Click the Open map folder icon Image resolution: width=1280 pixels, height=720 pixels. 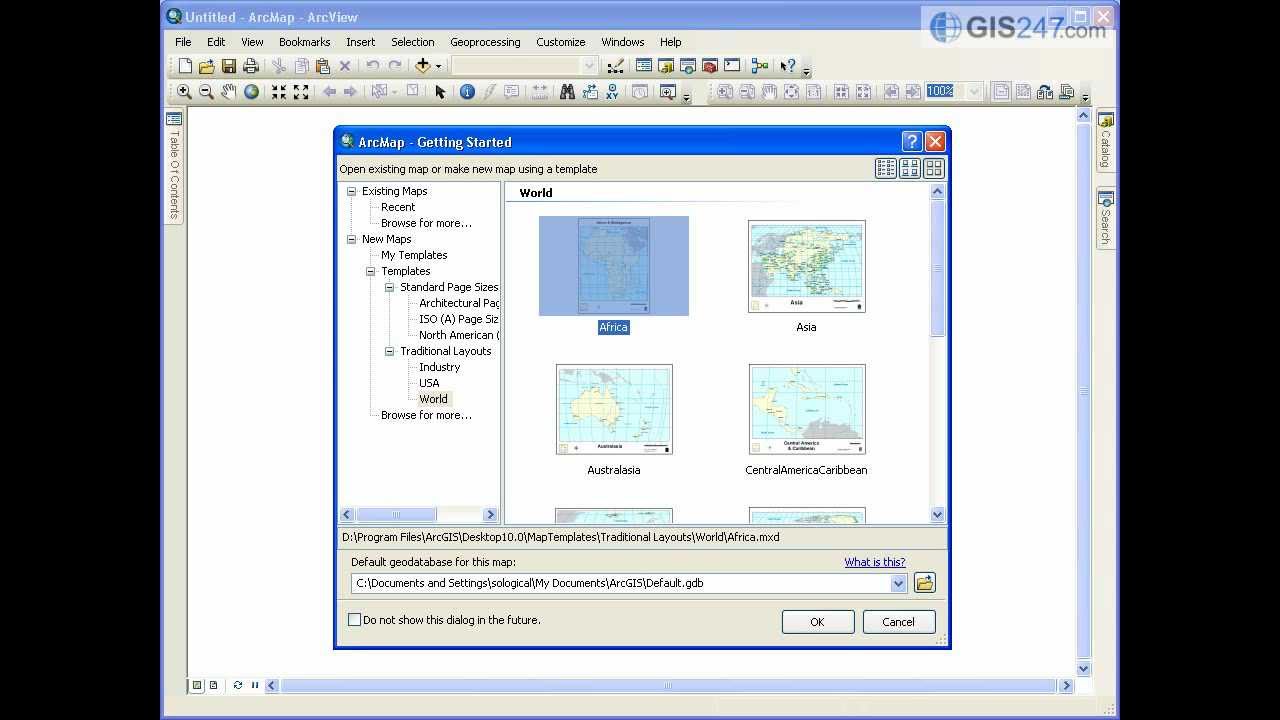(207, 66)
